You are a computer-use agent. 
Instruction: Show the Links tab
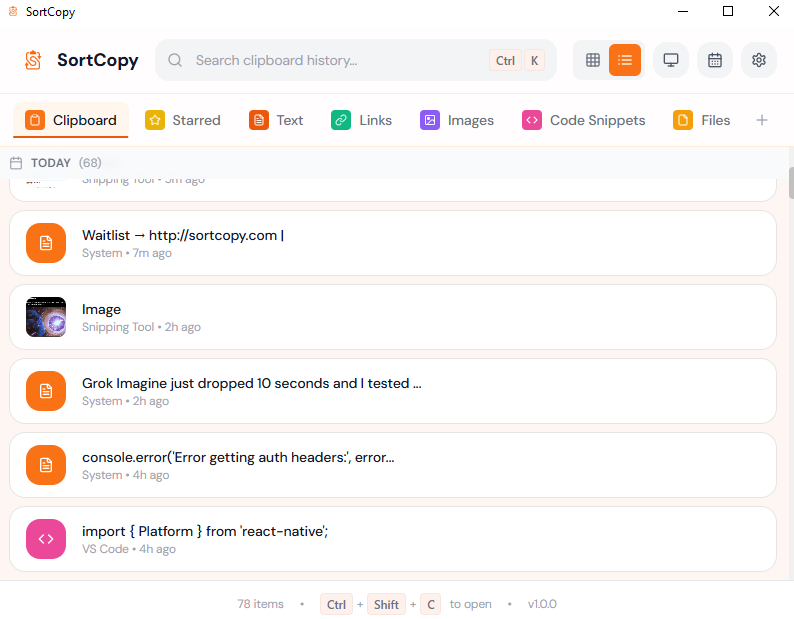coord(362,120)
